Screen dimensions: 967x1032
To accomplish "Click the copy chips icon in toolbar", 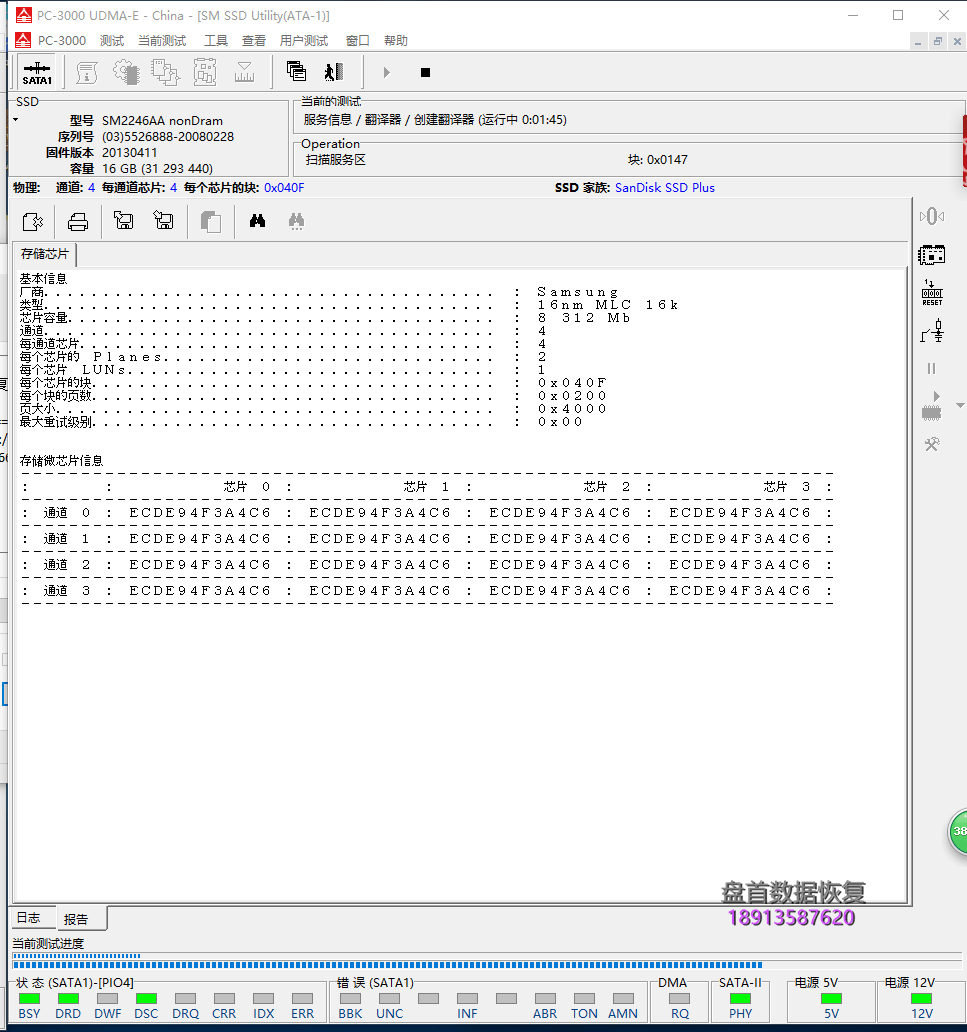I will [x=165, y=72].
